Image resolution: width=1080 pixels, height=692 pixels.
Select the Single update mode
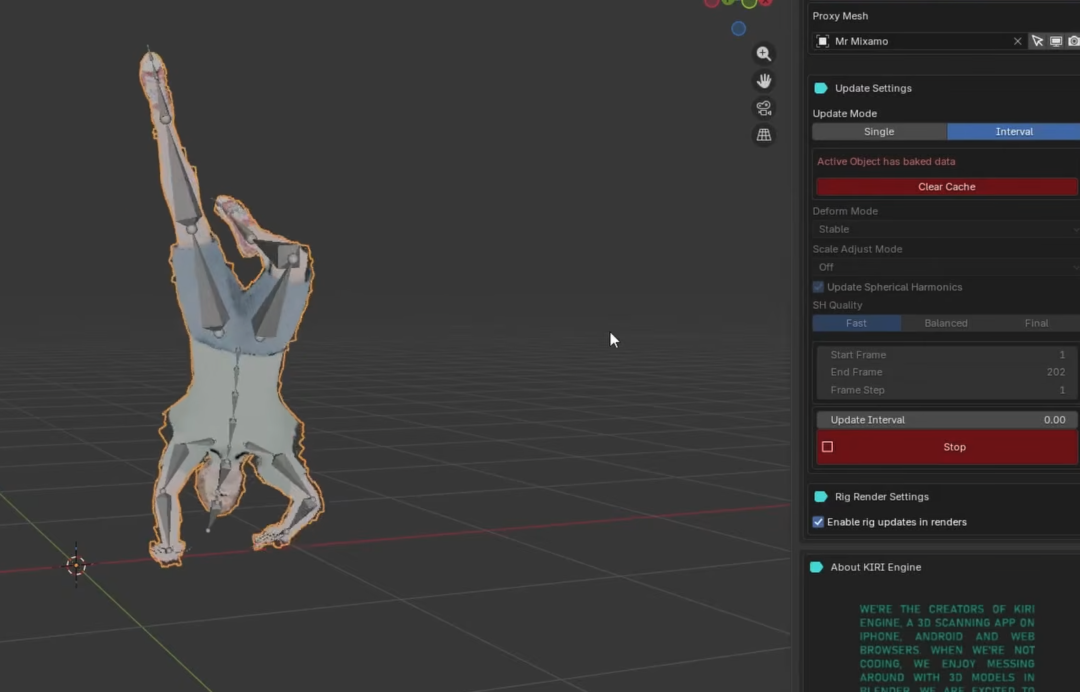click(879, 132)
